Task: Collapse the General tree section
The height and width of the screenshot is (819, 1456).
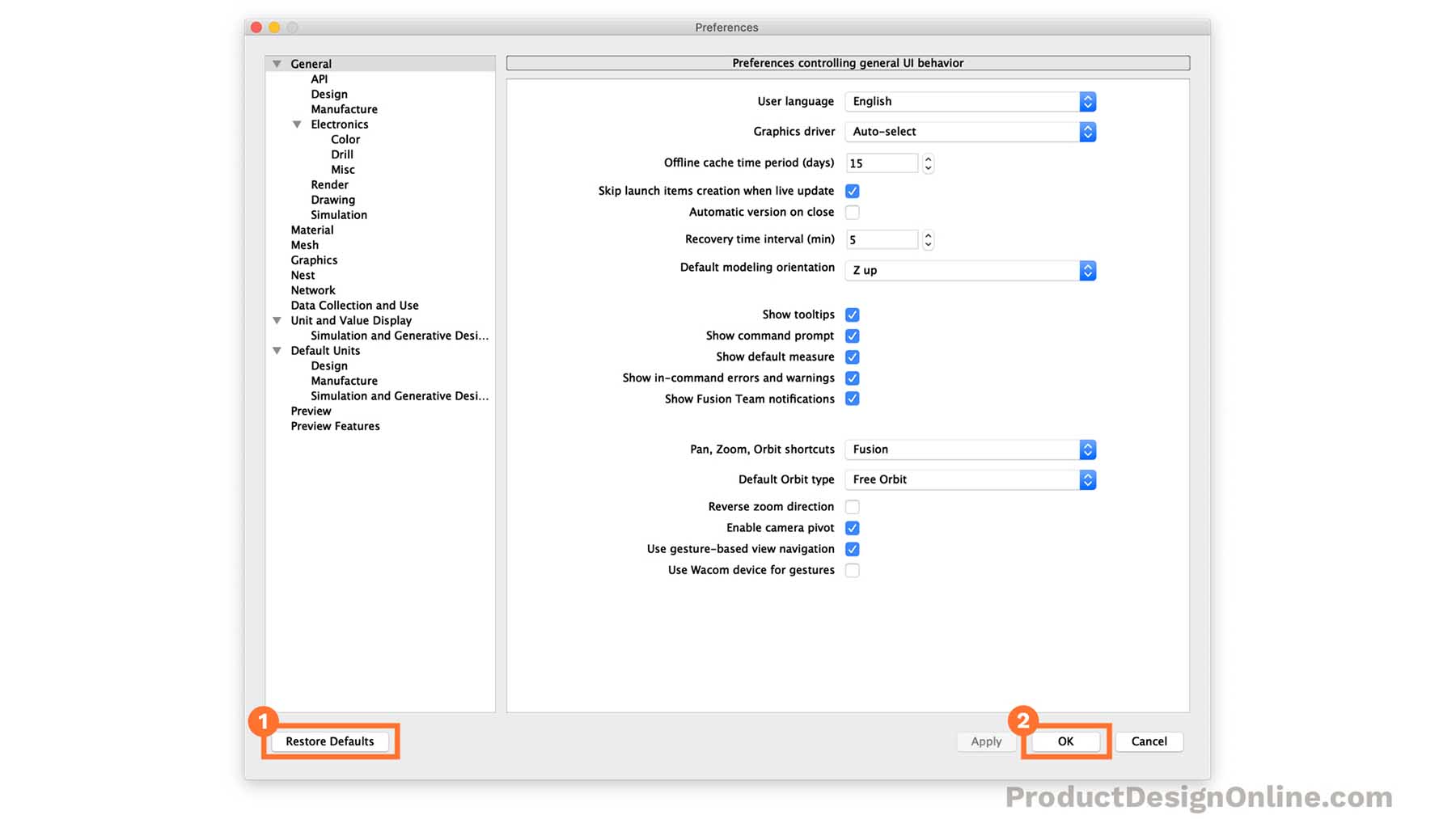Action: point(277,64)
